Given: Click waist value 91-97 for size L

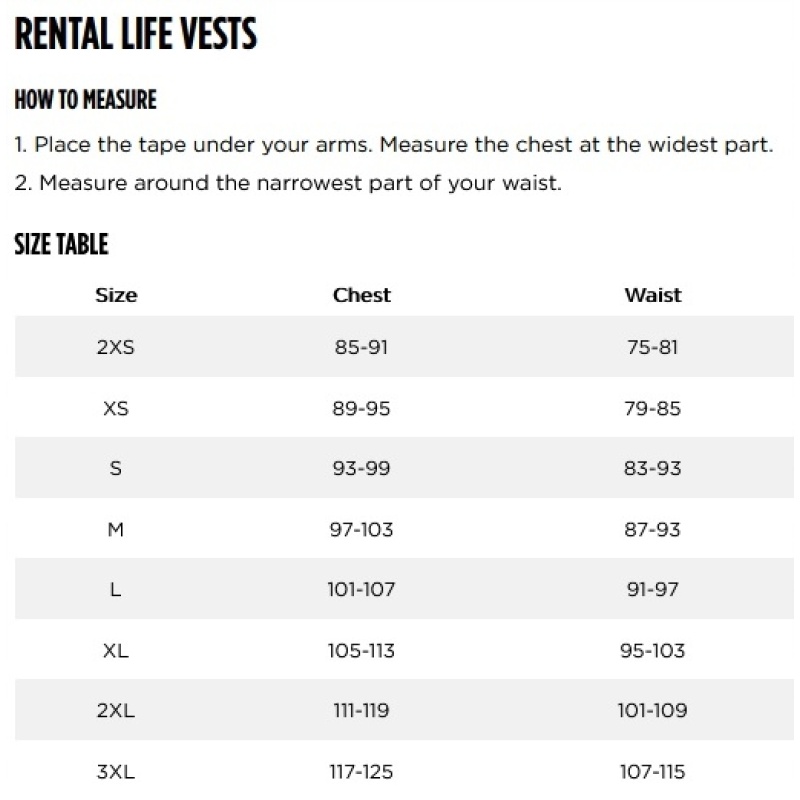Looking at the screenshot, I should [653, 589].
